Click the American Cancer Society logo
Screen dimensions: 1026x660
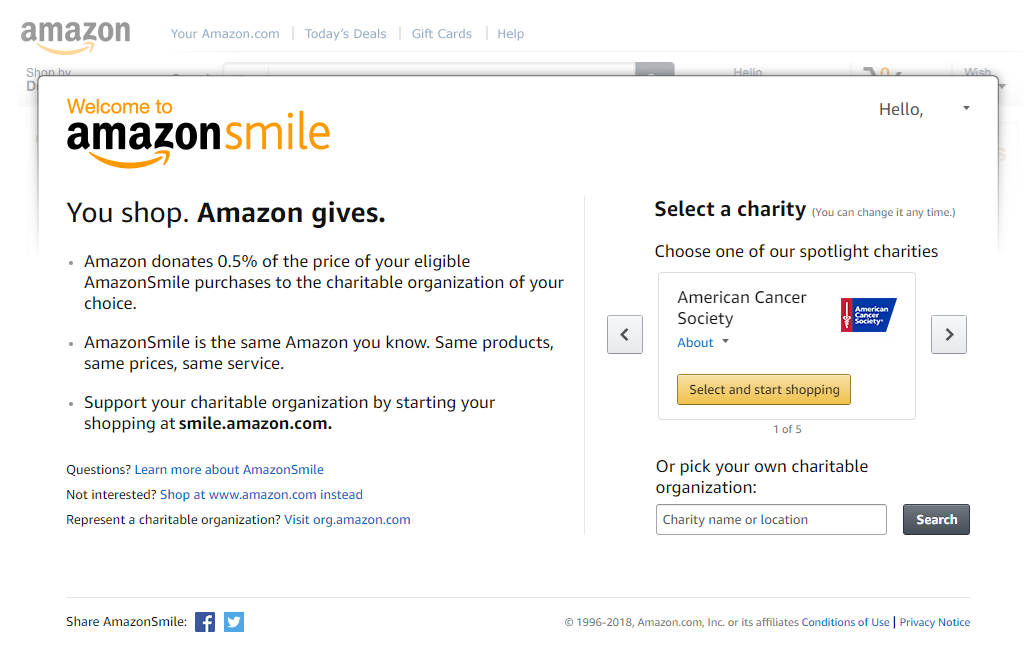(x=868, y=315)
